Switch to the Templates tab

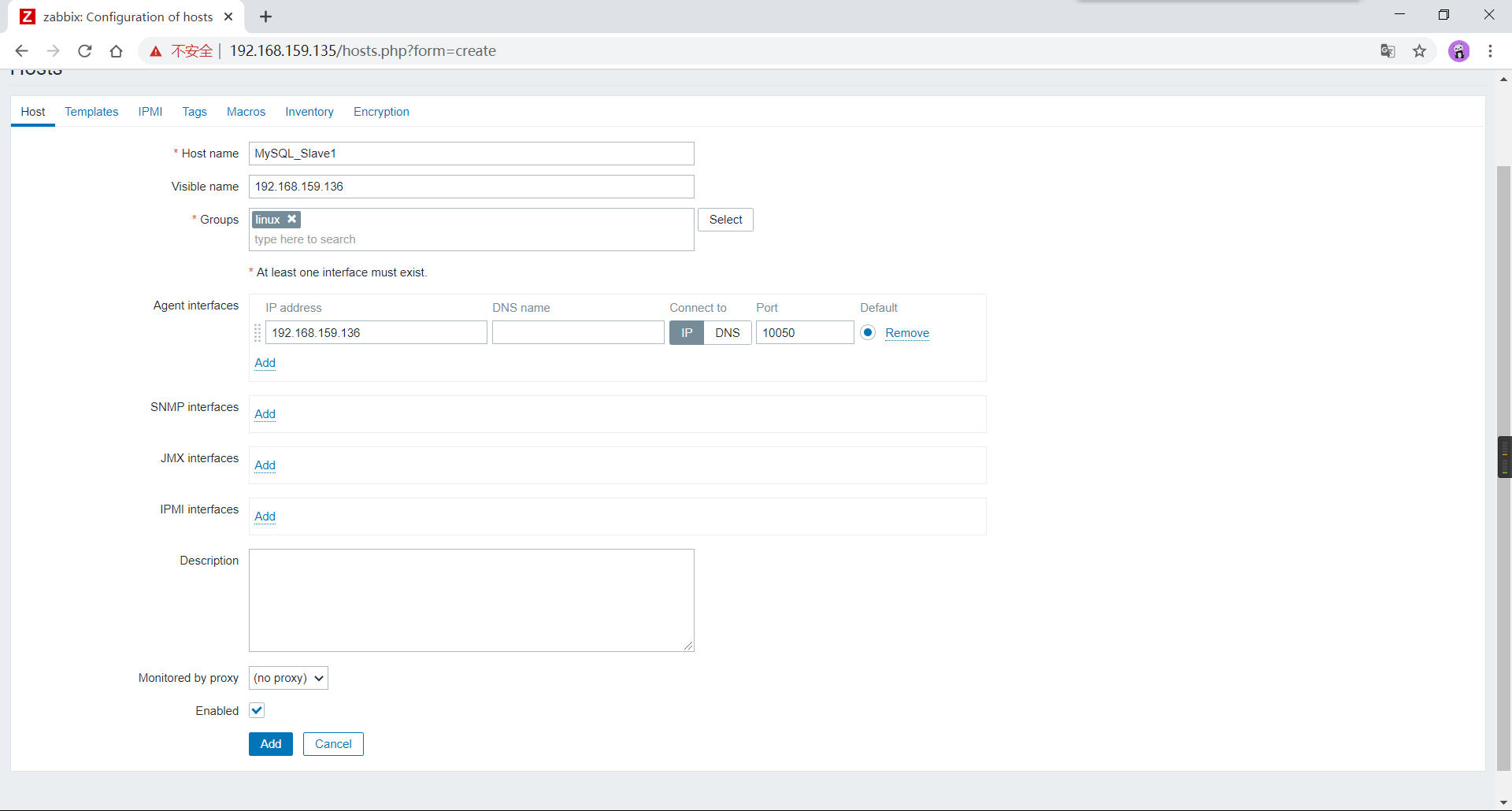tap(91, 112)
